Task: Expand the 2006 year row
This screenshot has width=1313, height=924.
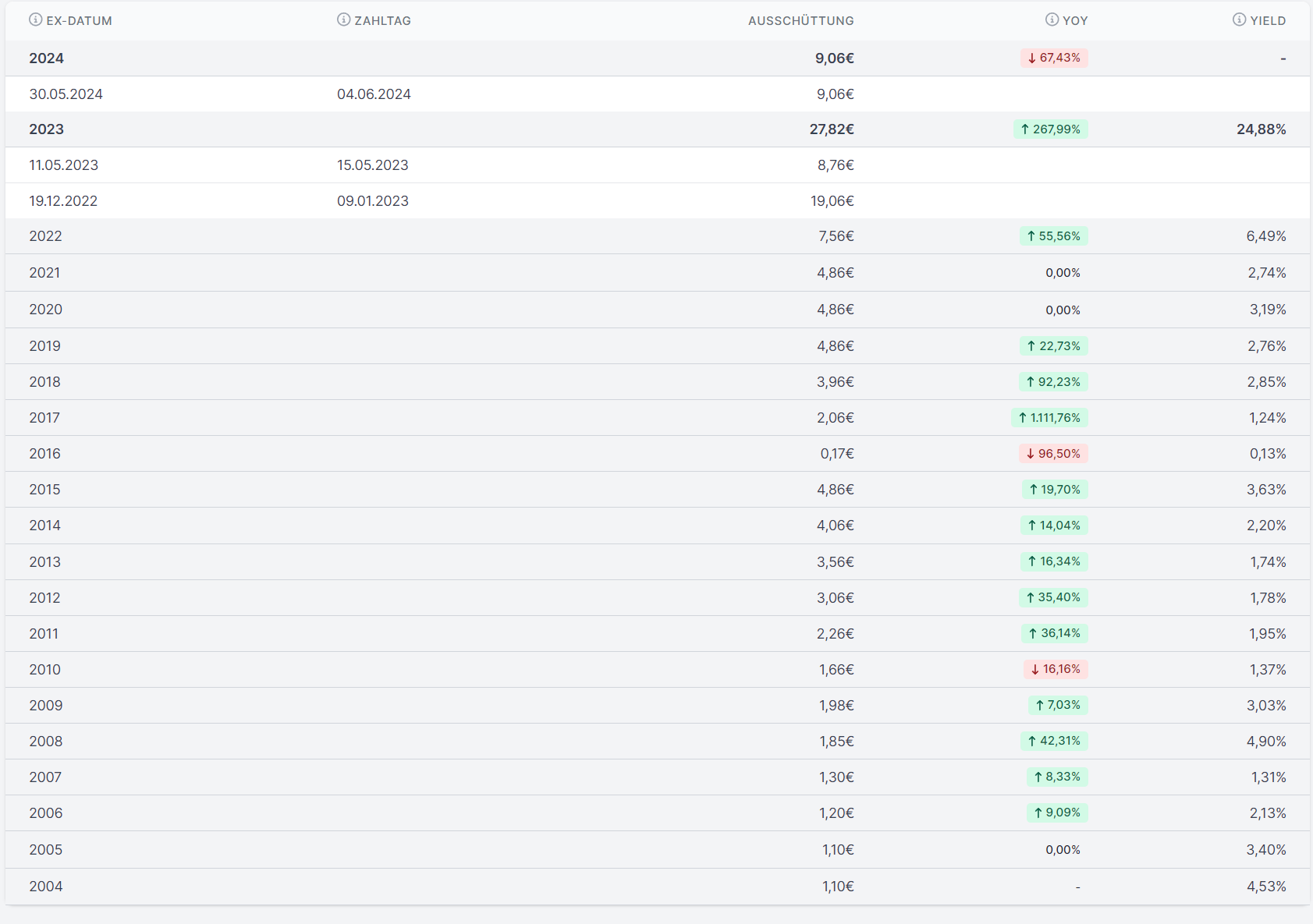Action: [x=657, y=813]
